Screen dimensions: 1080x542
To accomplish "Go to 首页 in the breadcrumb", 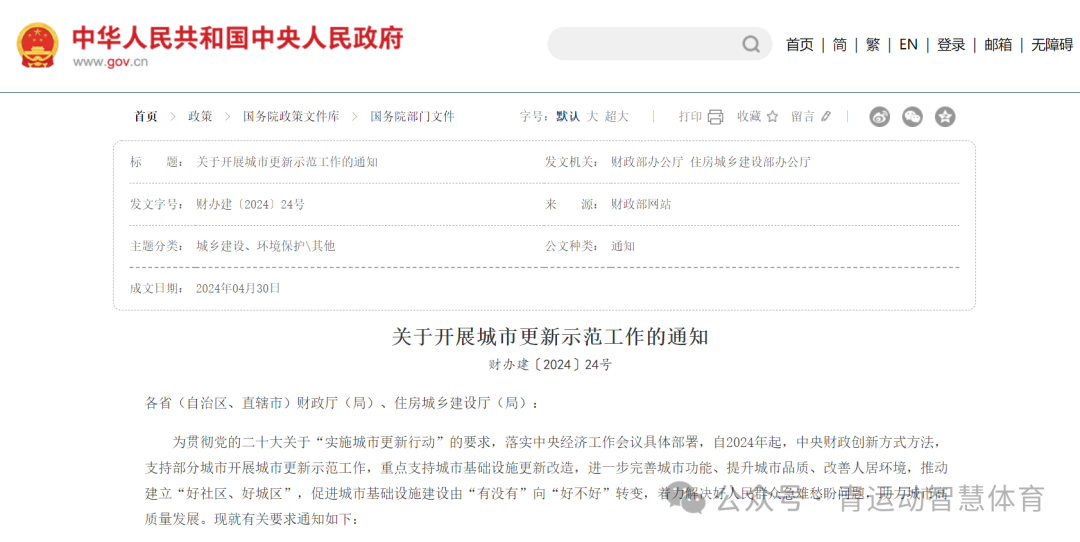I will 145,116.
